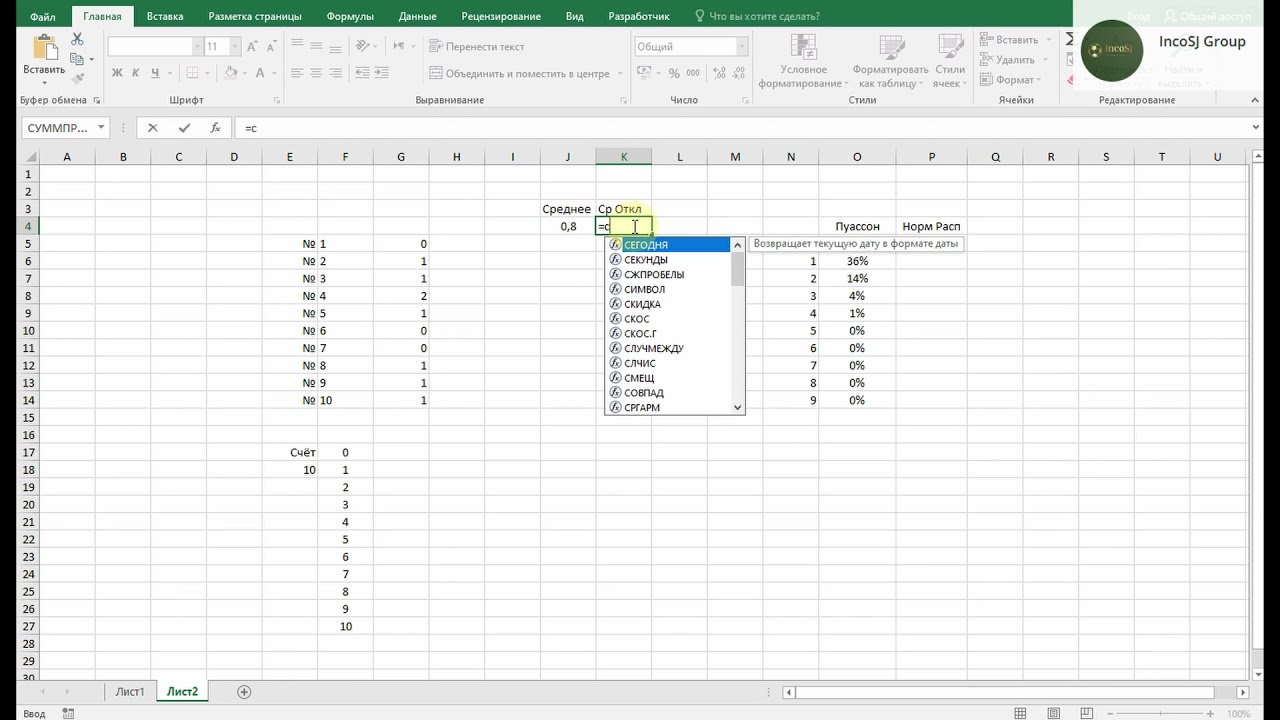Click Объединить и поместить в центре button
This screenshot has width=1280, height=720.
520,73
